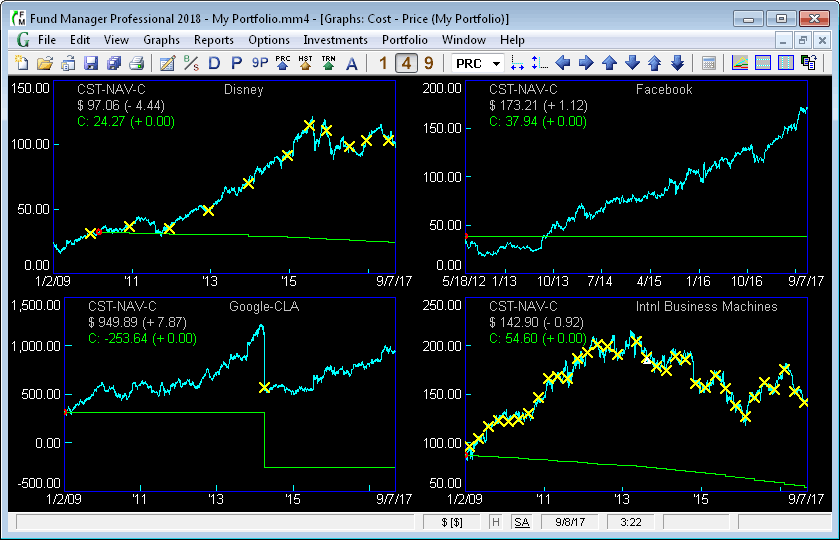The height and width of the screenshot is (540, 840).
Task: Open the View menu
Action: pos(116,40)
